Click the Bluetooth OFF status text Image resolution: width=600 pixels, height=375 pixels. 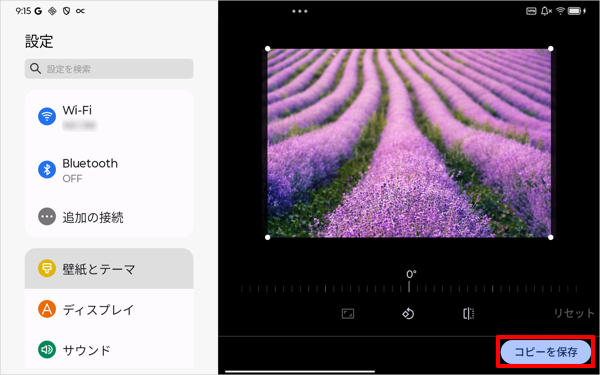(x=72, y=178)
